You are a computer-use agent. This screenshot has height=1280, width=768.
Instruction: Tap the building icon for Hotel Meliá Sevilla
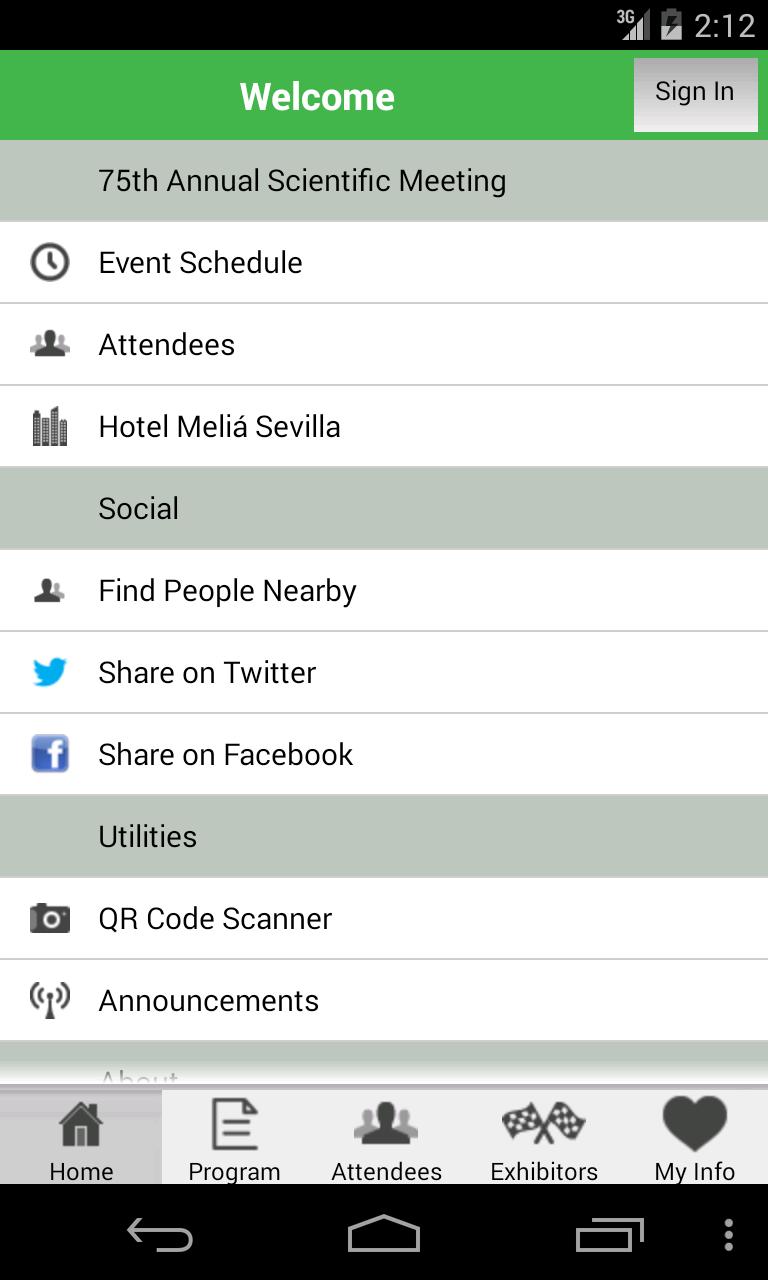coord(49,426)
